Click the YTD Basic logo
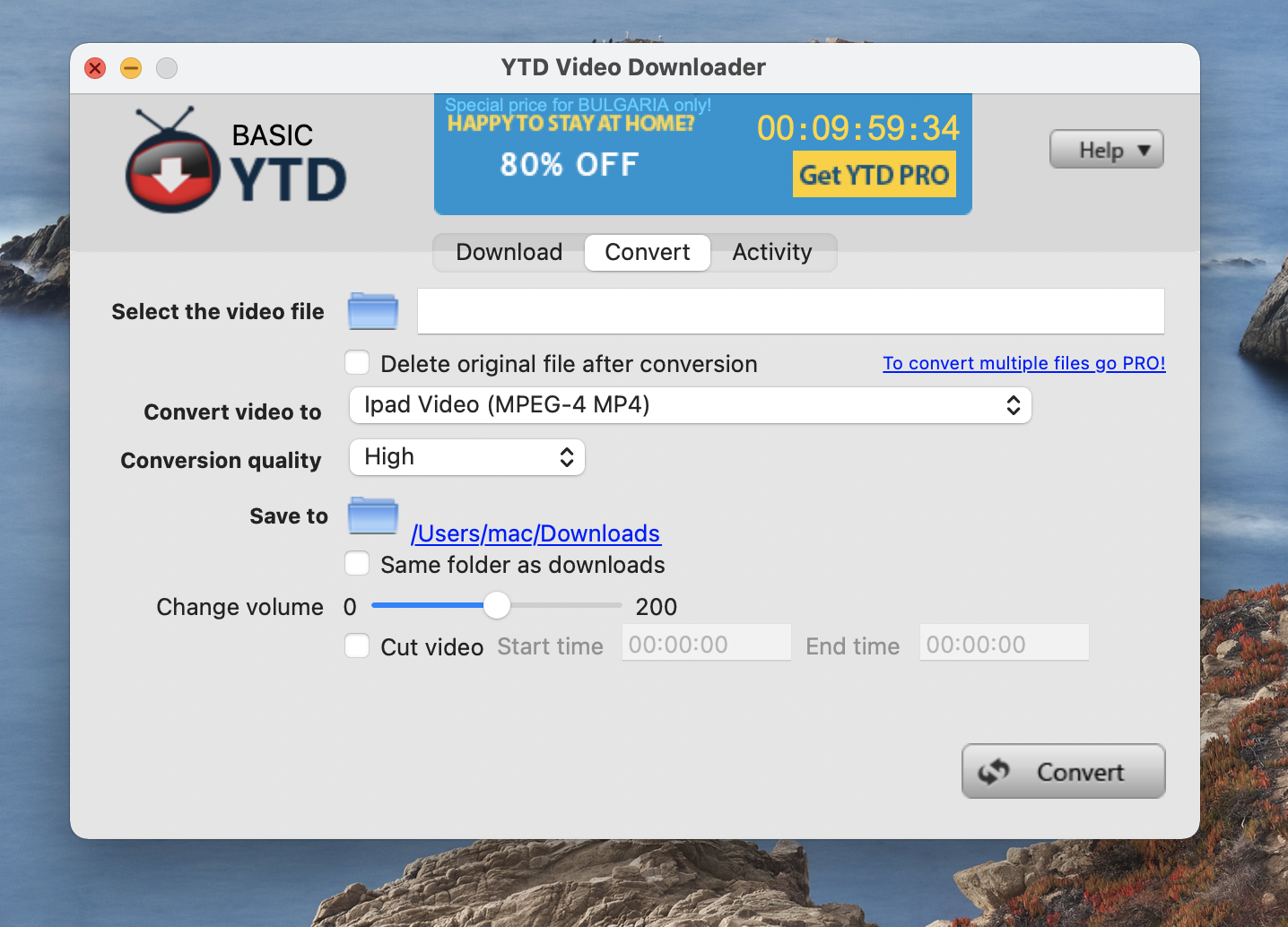 click(236, 160)
